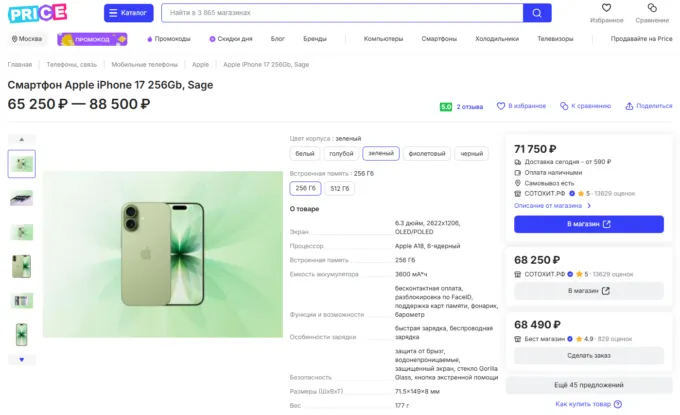Image resolution: width=680 pixels, height=415 pixels.
Task: Select the fourth product thumbnail
Action: click(x=22, y=266)
